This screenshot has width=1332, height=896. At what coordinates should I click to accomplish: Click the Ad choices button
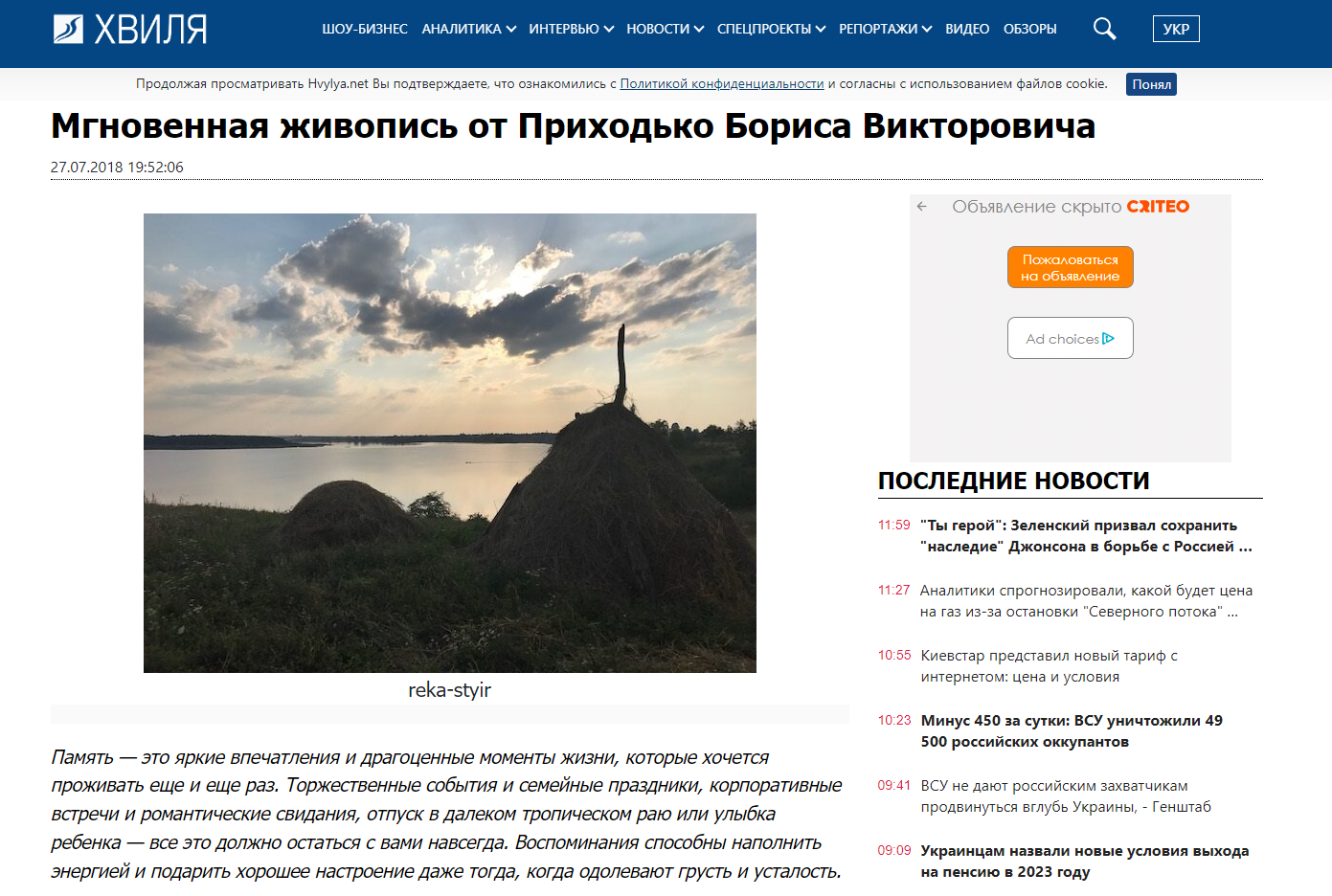pyautogui.click(x=1071, y=338)
